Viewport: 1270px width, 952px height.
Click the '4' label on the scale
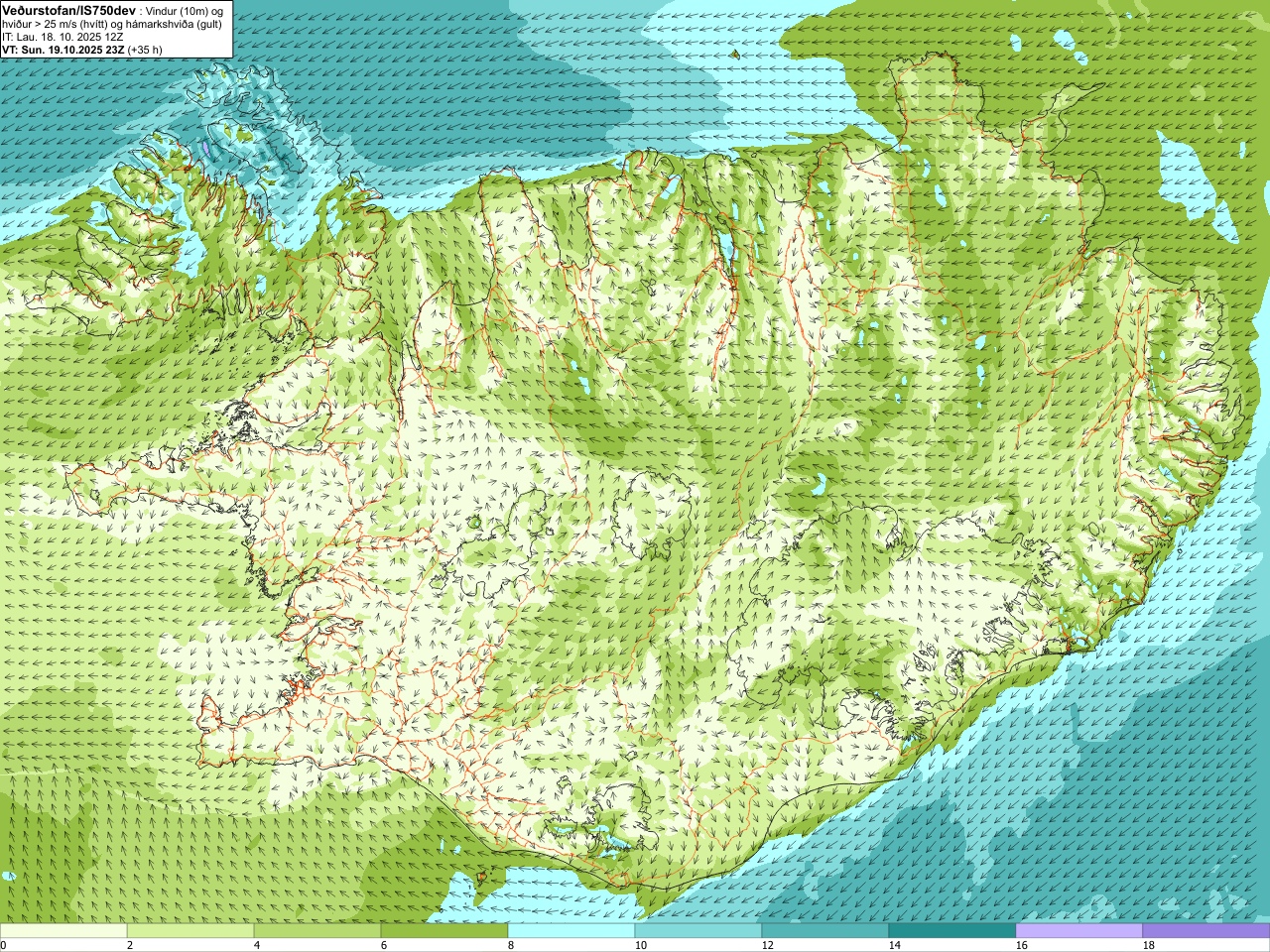[257, 945]
